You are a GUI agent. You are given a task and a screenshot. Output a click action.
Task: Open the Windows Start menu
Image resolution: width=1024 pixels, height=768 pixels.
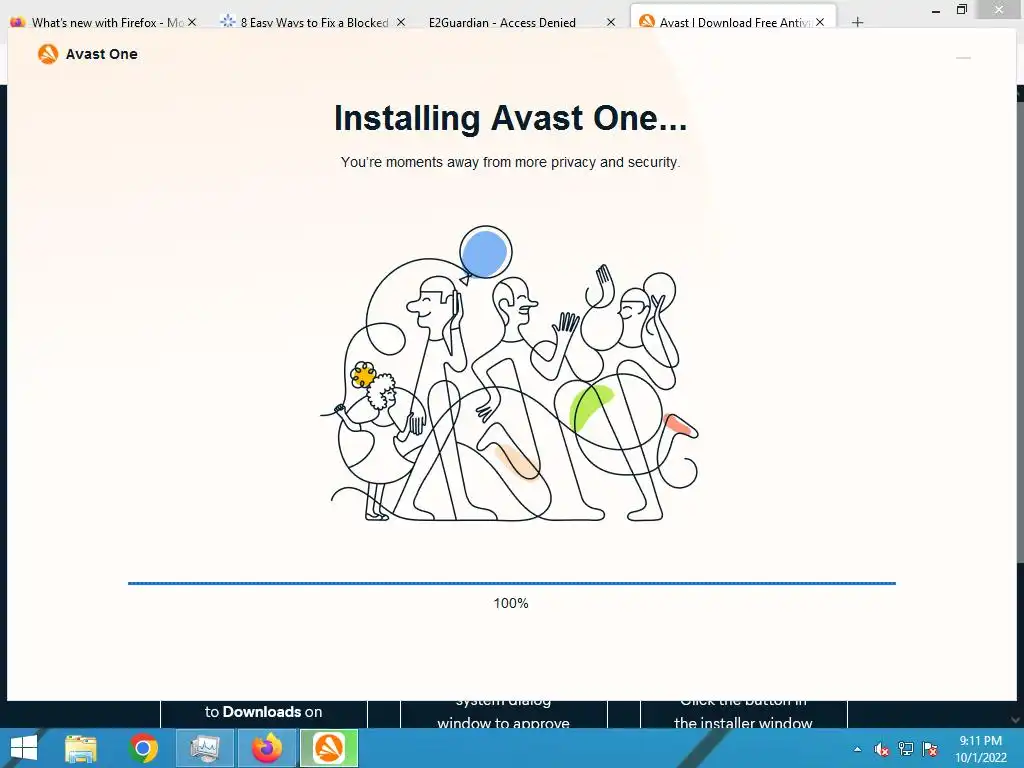click(x=24, y=748)
